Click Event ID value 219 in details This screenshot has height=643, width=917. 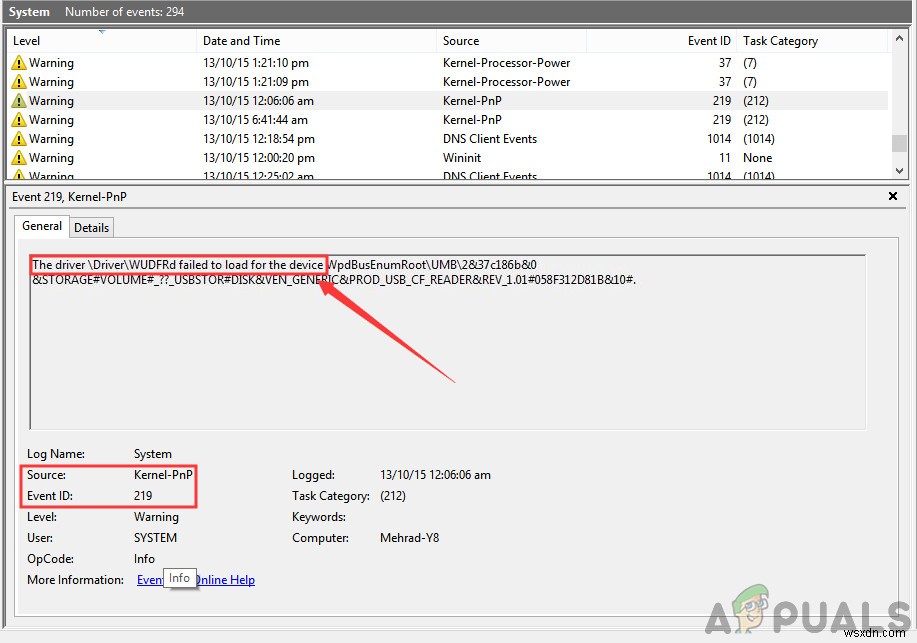pos(143,496)
